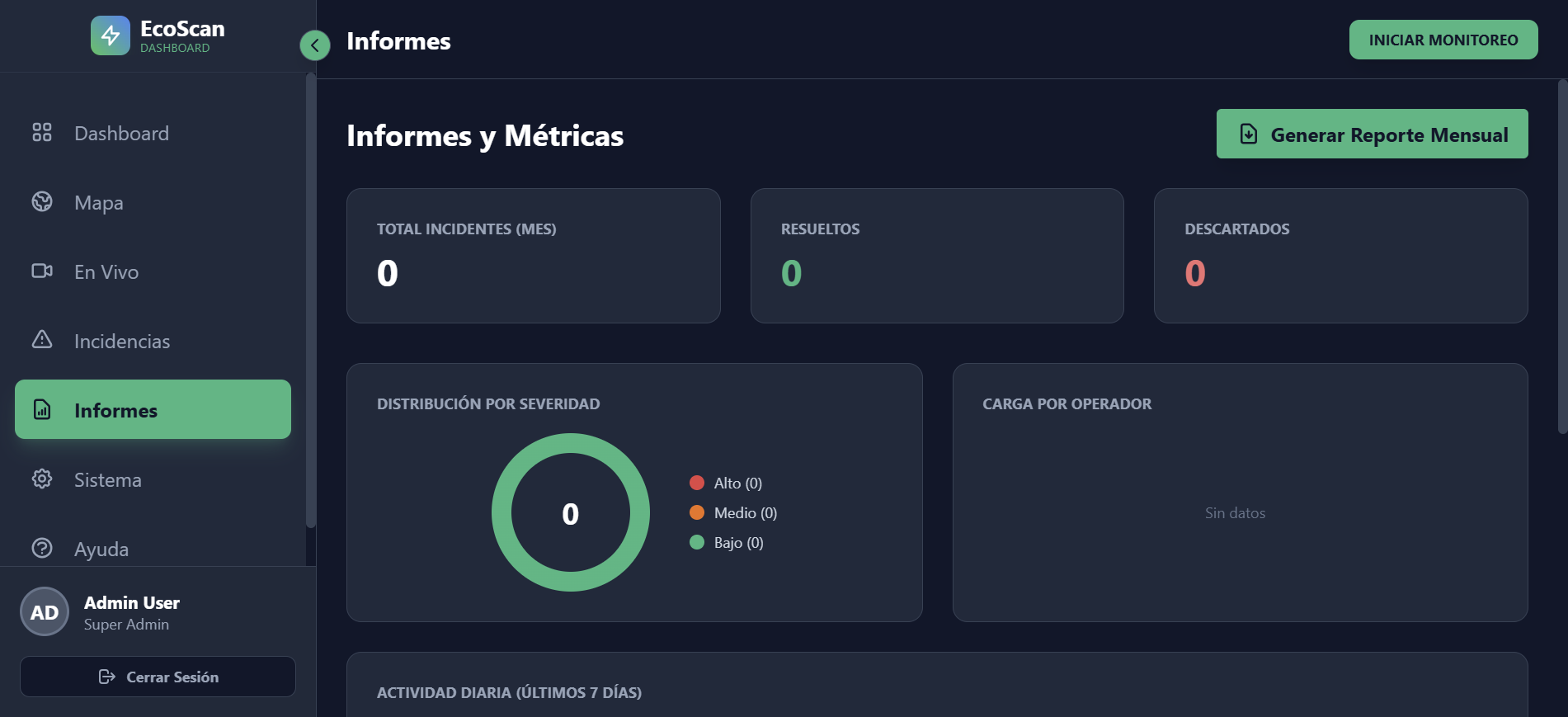Click the main page vertical scrollbar

tap(1561, 256)
